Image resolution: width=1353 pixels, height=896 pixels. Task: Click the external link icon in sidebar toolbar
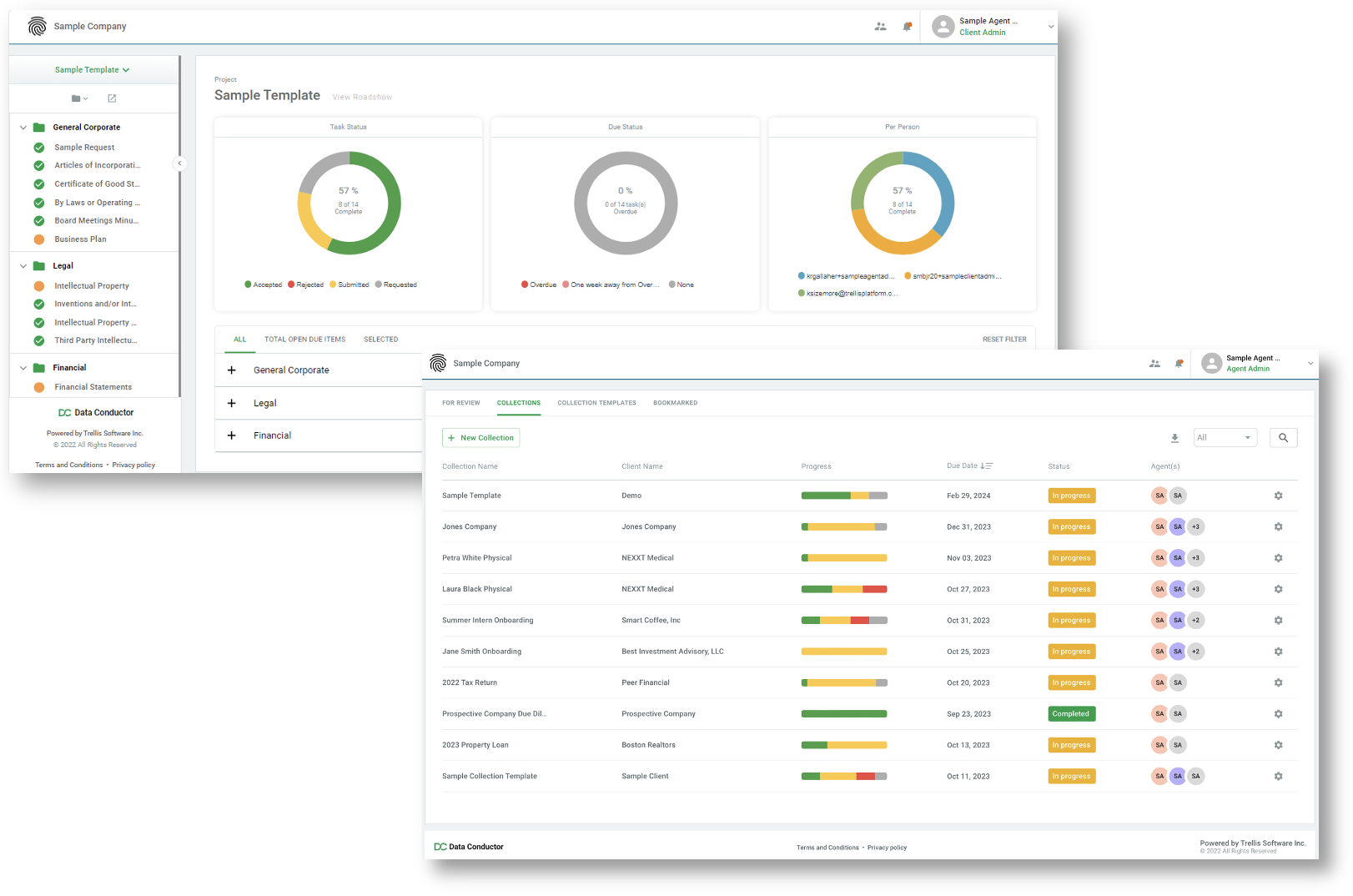point(112,98)
